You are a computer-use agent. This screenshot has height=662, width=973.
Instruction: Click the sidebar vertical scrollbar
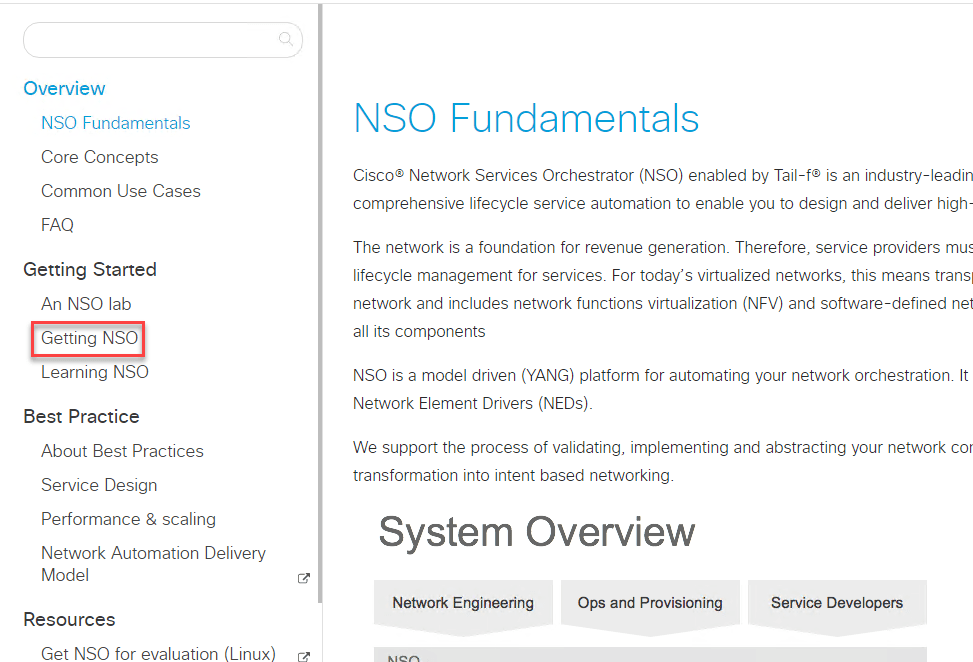pos(320,300)
